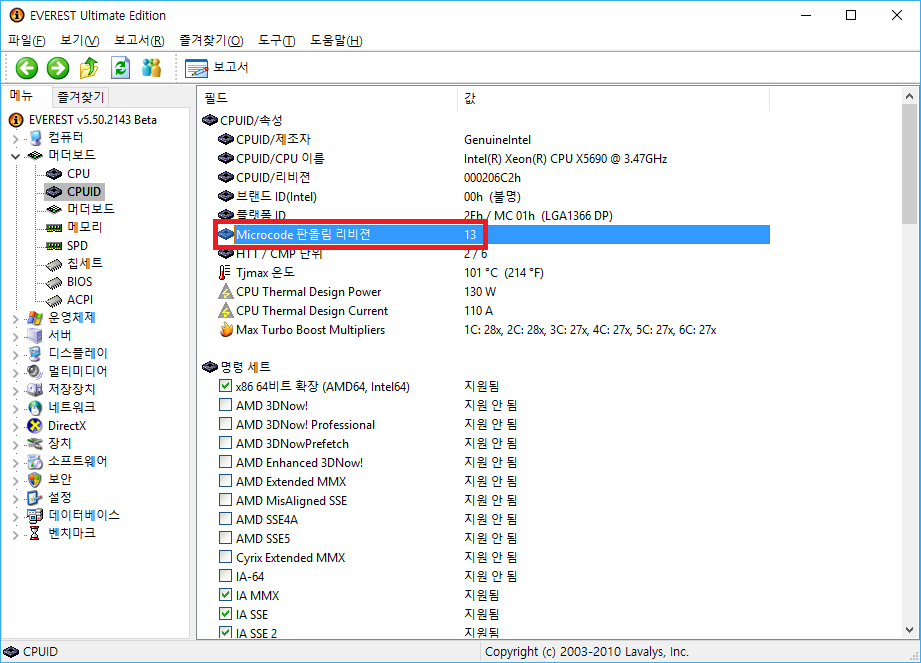Viewport: 921px width, 663px height.
Task: Open the 보기(V) menu
Action: pos(80,41)
